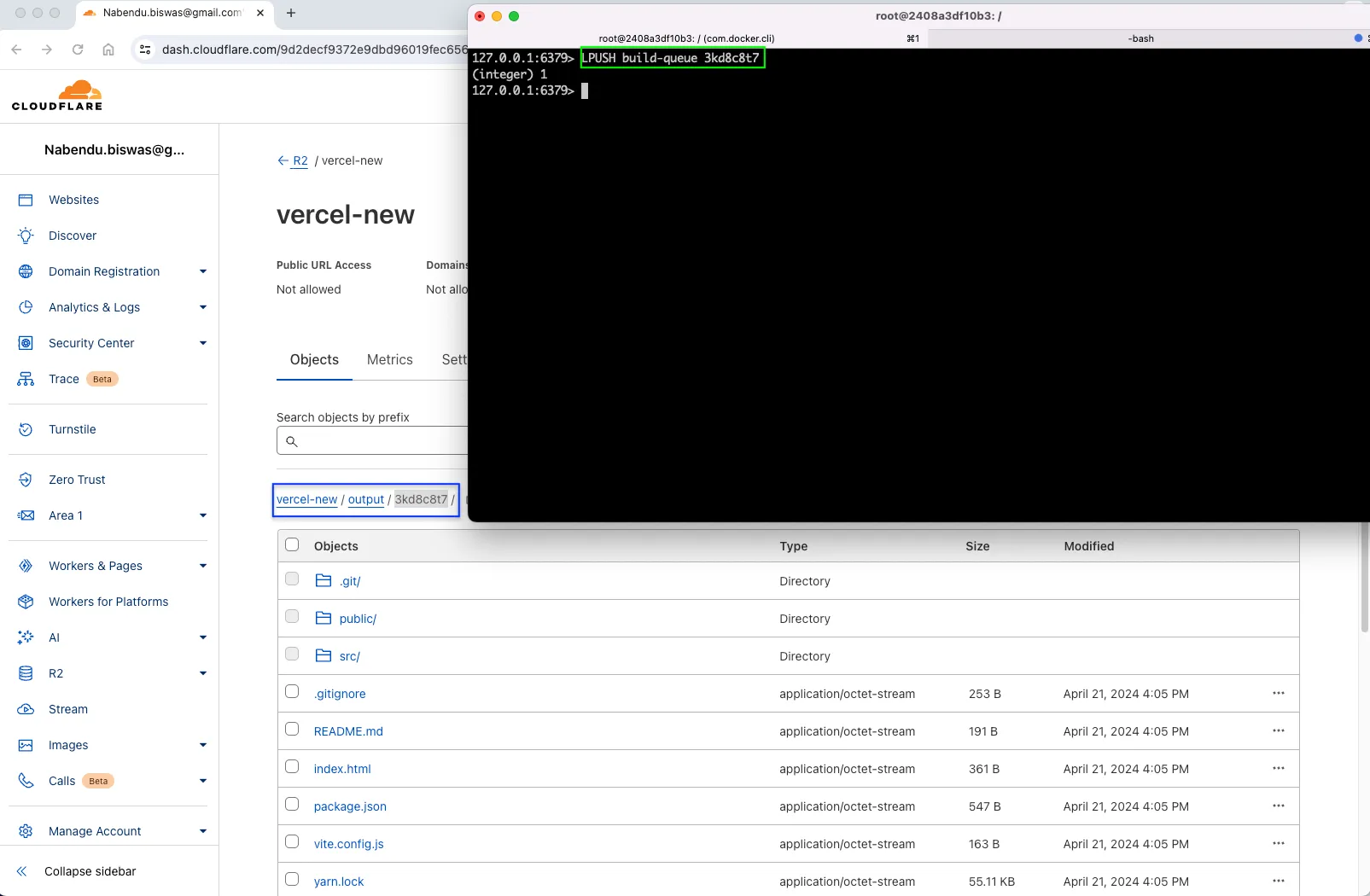The height and width of the screenshot is (896, 1370).
Task: Switch to the Objects tab
Action: point(314,360)
